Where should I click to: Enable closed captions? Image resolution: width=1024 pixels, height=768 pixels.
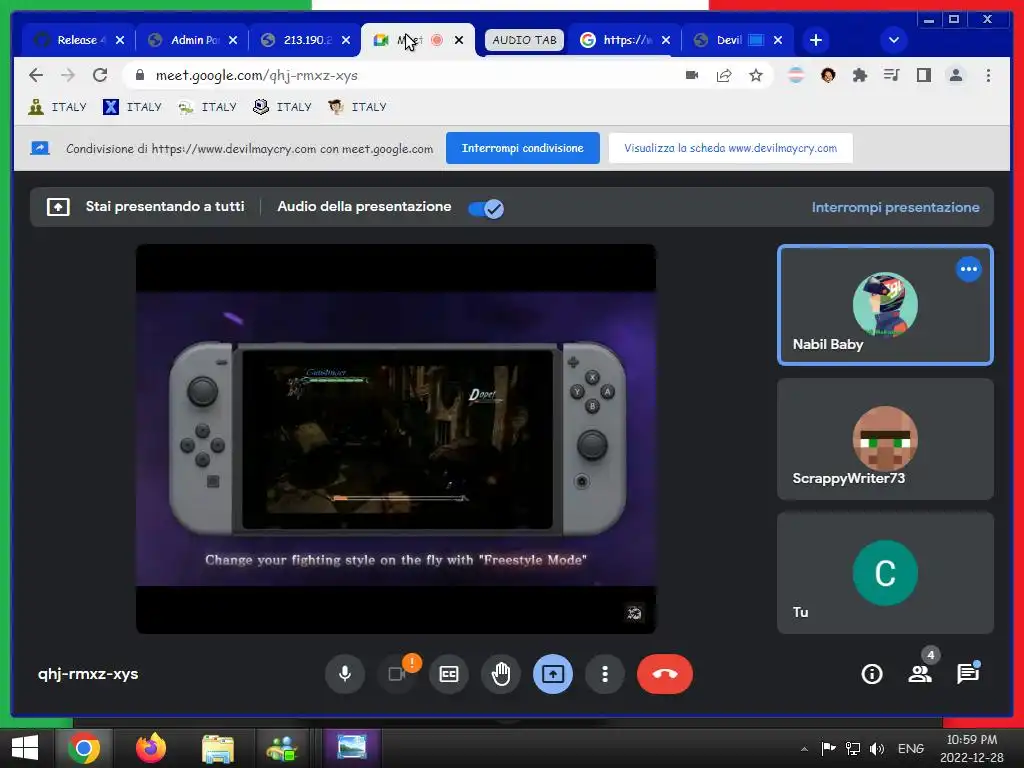click(x=449, y=674)
